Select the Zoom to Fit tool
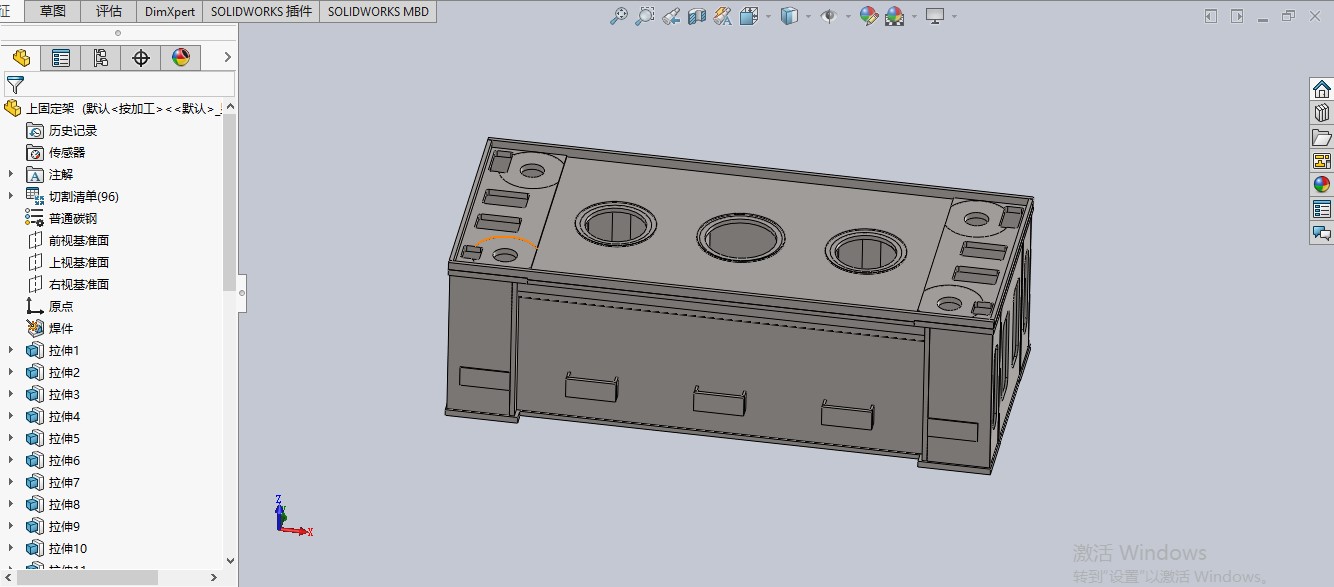This screenshot has width=1334, height=587. tap(618, 15)
